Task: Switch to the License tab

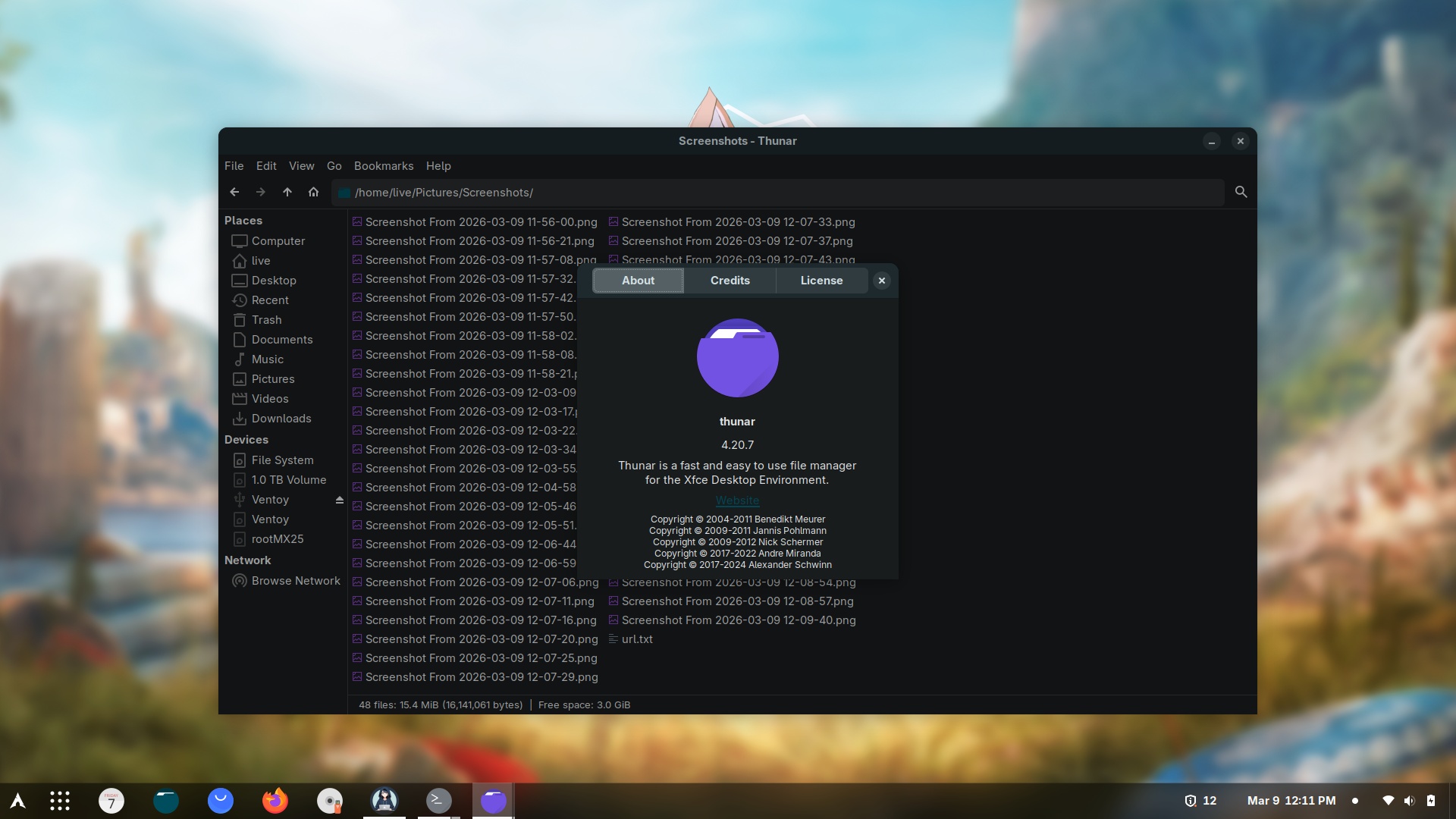Action: [x=821, y=281]
